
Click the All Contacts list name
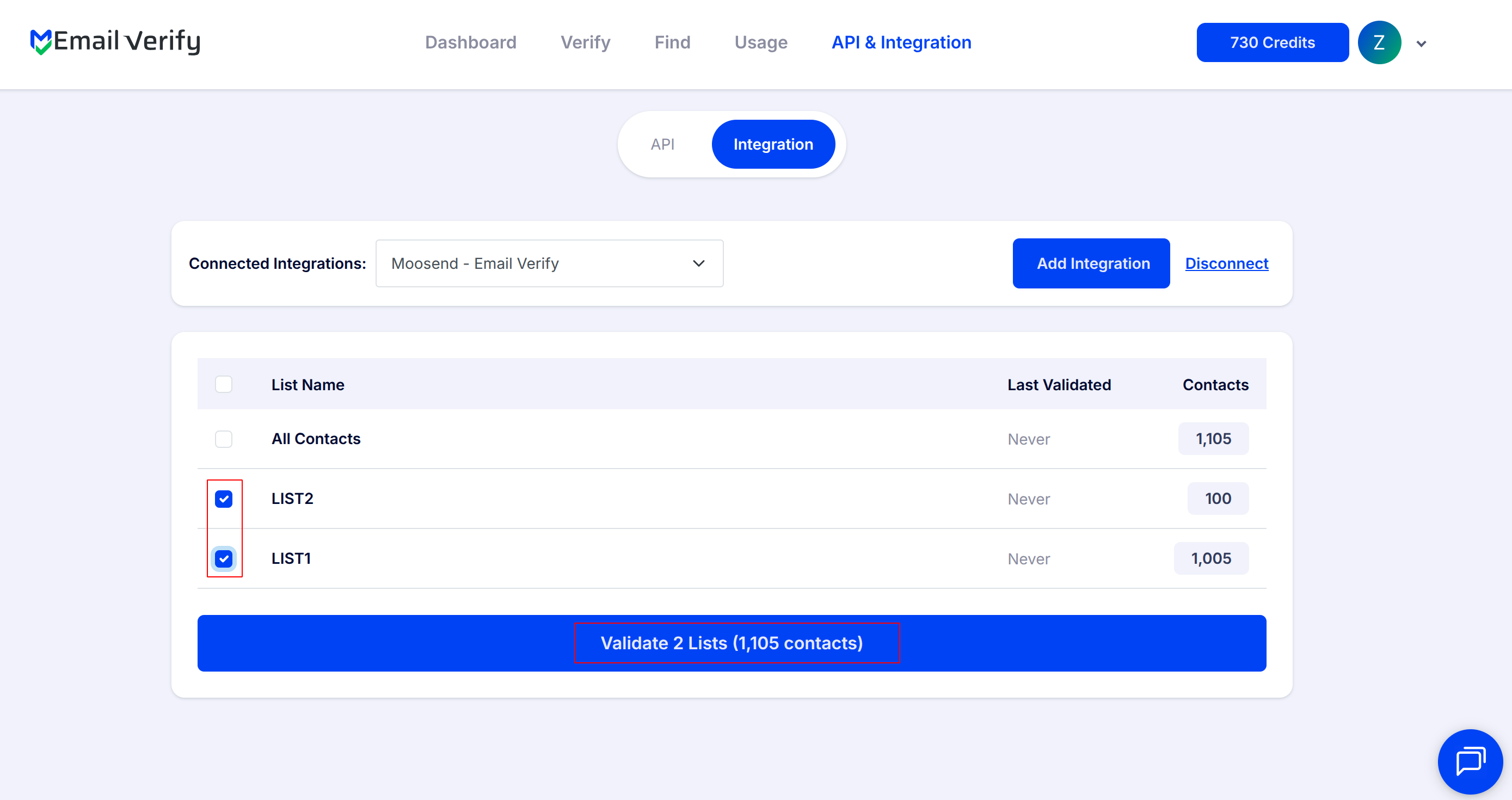pyautogui.click(x=316, y=439)
